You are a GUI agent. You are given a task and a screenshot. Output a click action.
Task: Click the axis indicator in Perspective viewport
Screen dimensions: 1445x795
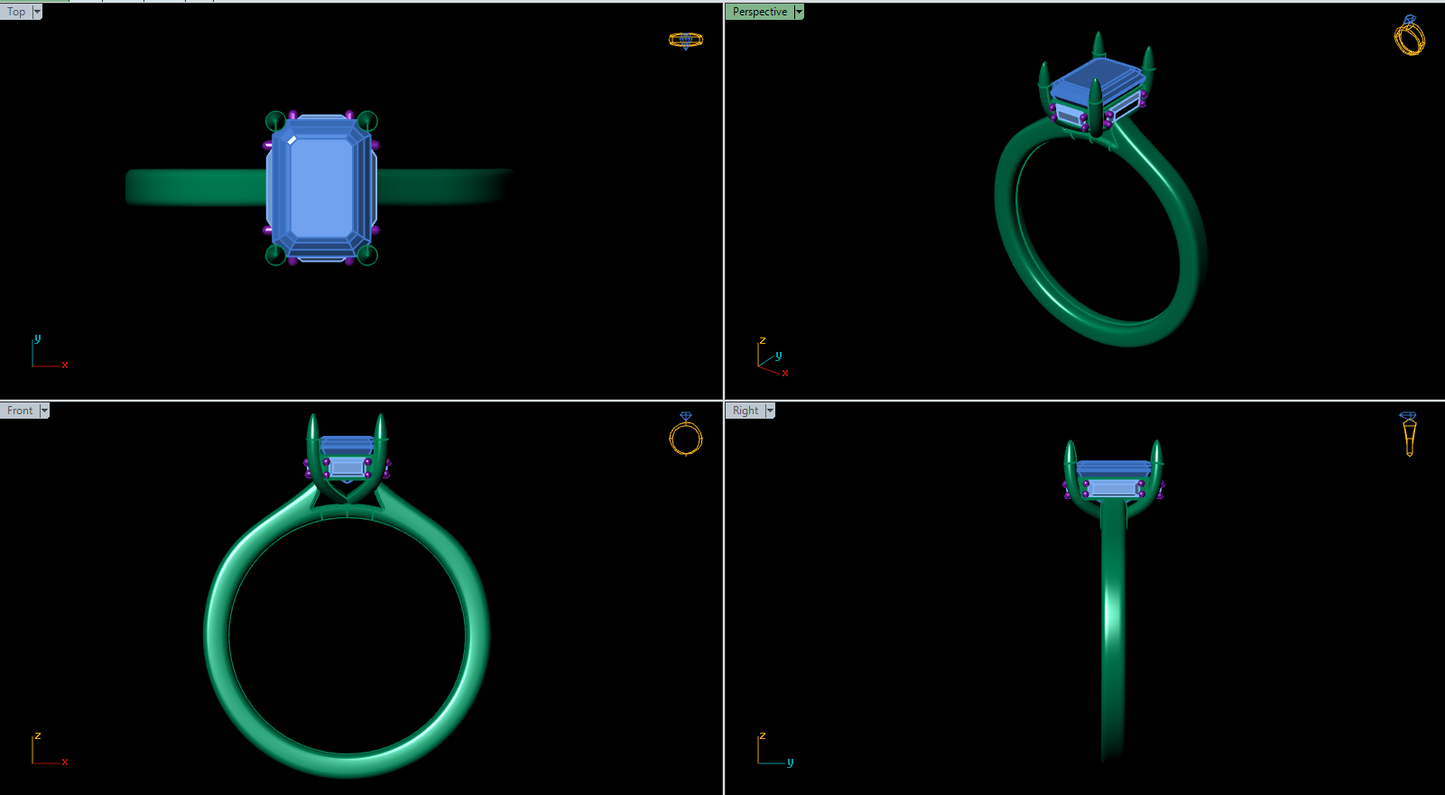click(x=772, y=356)
